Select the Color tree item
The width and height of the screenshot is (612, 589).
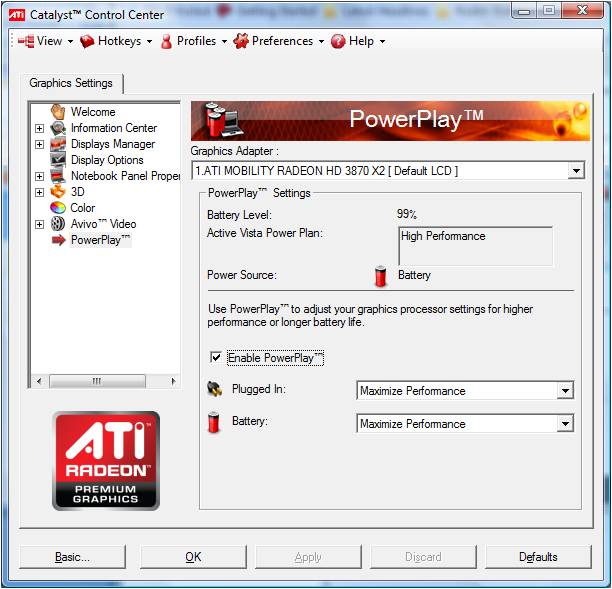tap(82, 208)
